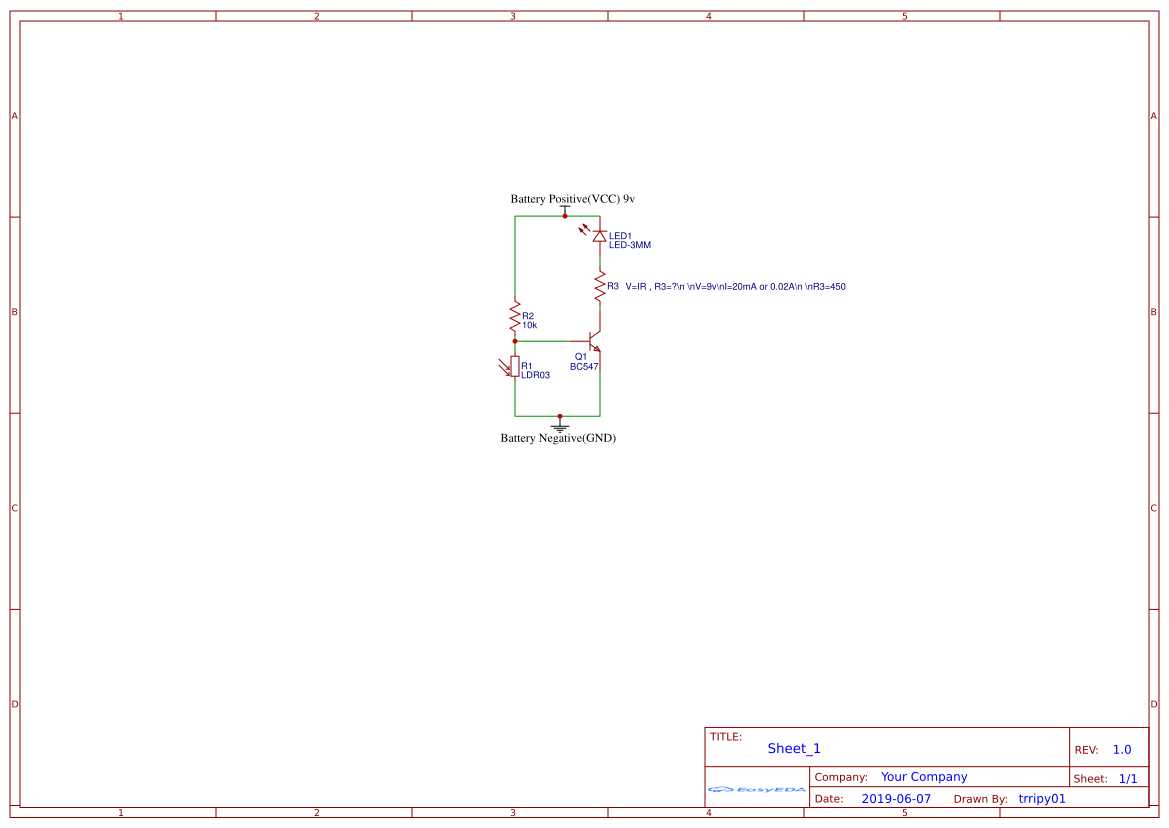
Task: Click the Sheet 1/1 value text
Action: coord(1130,778)
